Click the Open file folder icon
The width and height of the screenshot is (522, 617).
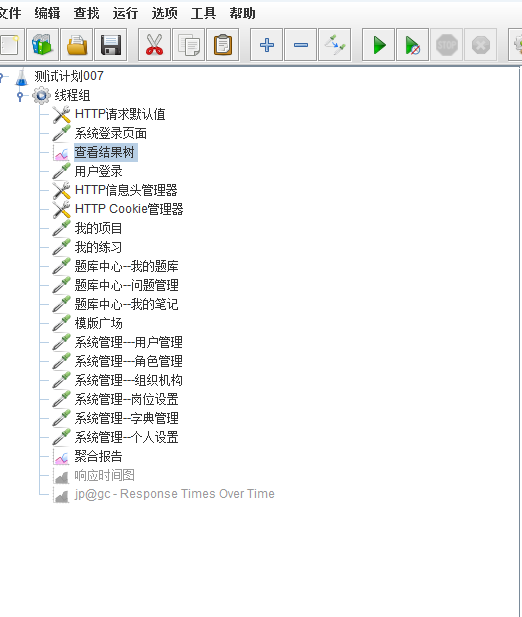click(x=77, y=44)
